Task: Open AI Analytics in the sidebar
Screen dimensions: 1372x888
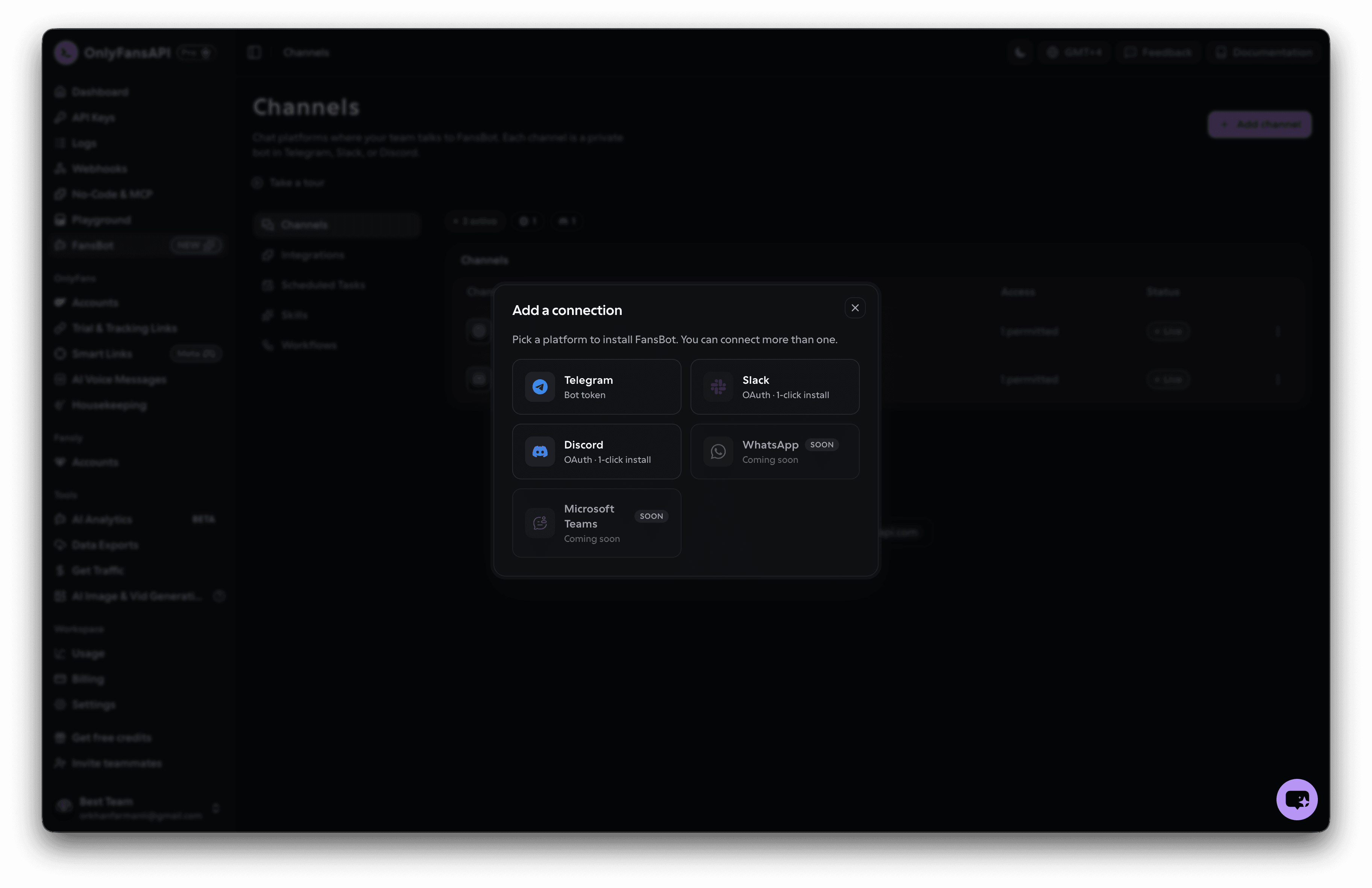Action: [138, 520]
